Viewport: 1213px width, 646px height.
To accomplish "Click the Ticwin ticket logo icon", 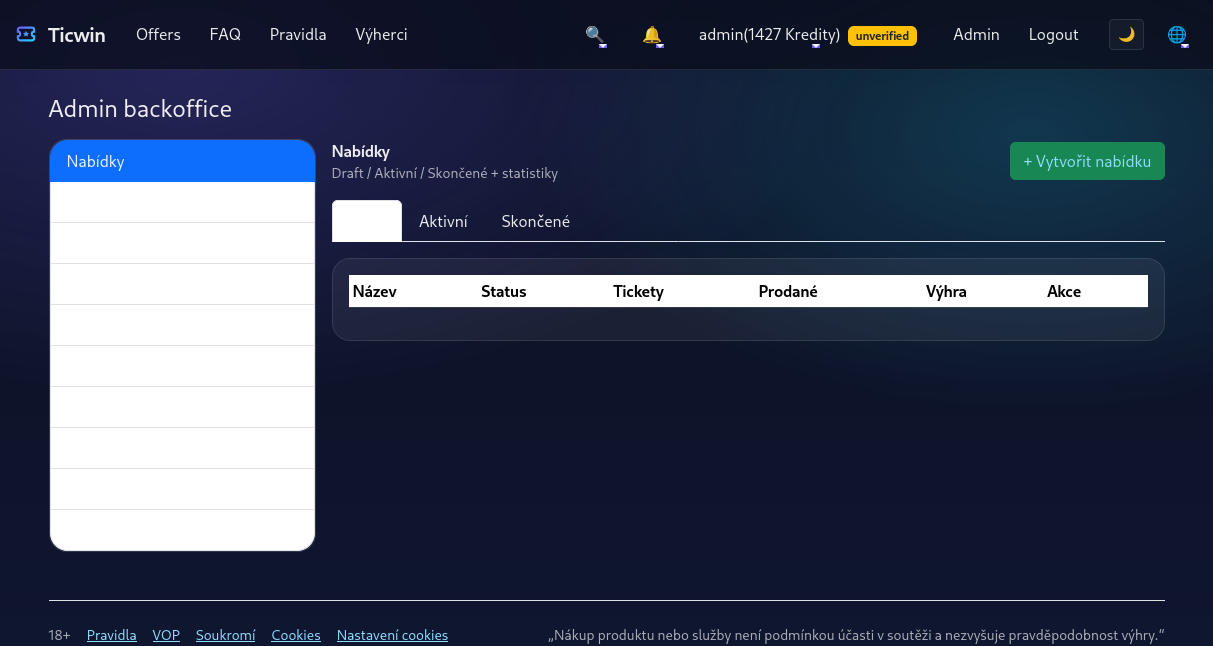I will 26,35.
